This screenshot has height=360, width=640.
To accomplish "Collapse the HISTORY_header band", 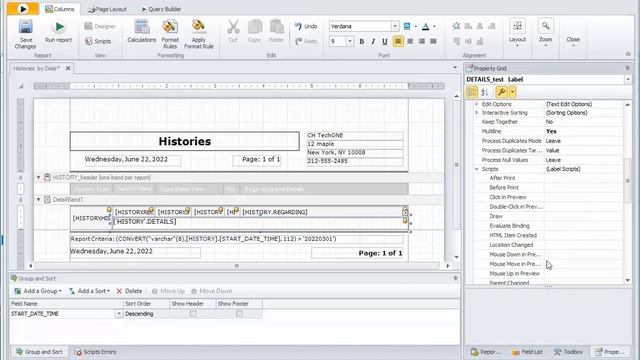I will (38, 178).
